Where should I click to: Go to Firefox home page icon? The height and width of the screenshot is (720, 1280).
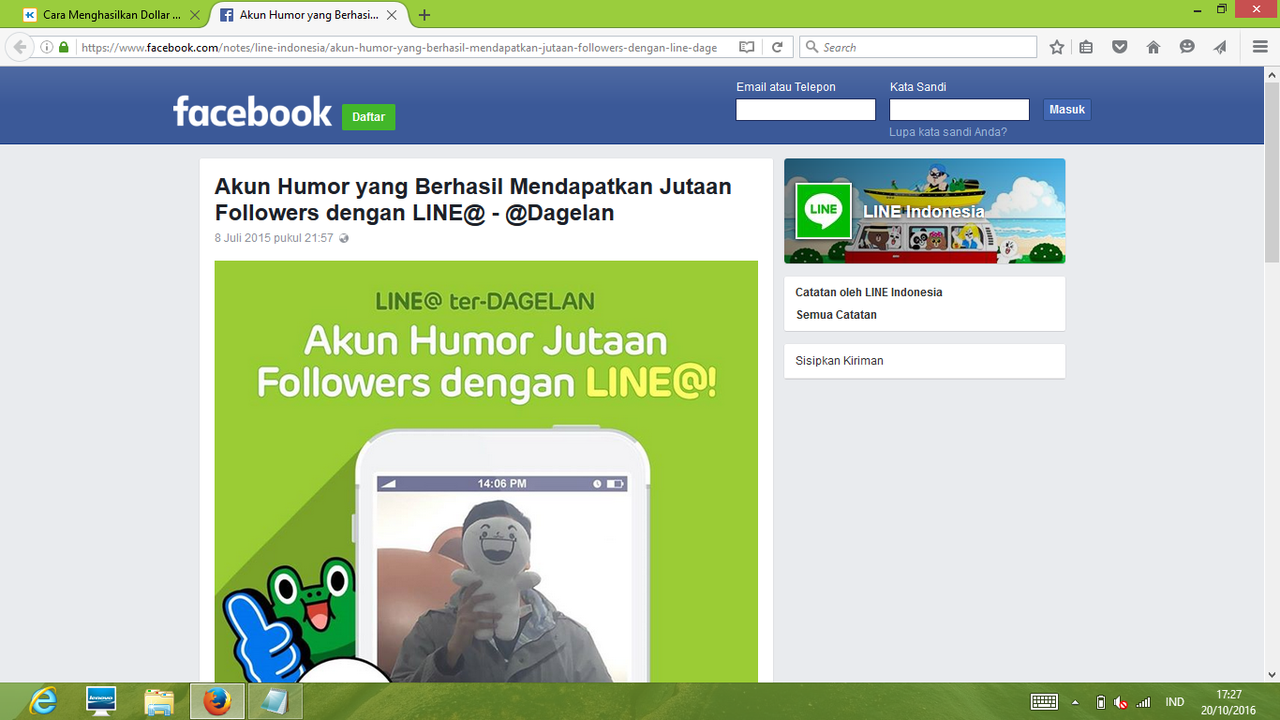(x=1153, y=47)
